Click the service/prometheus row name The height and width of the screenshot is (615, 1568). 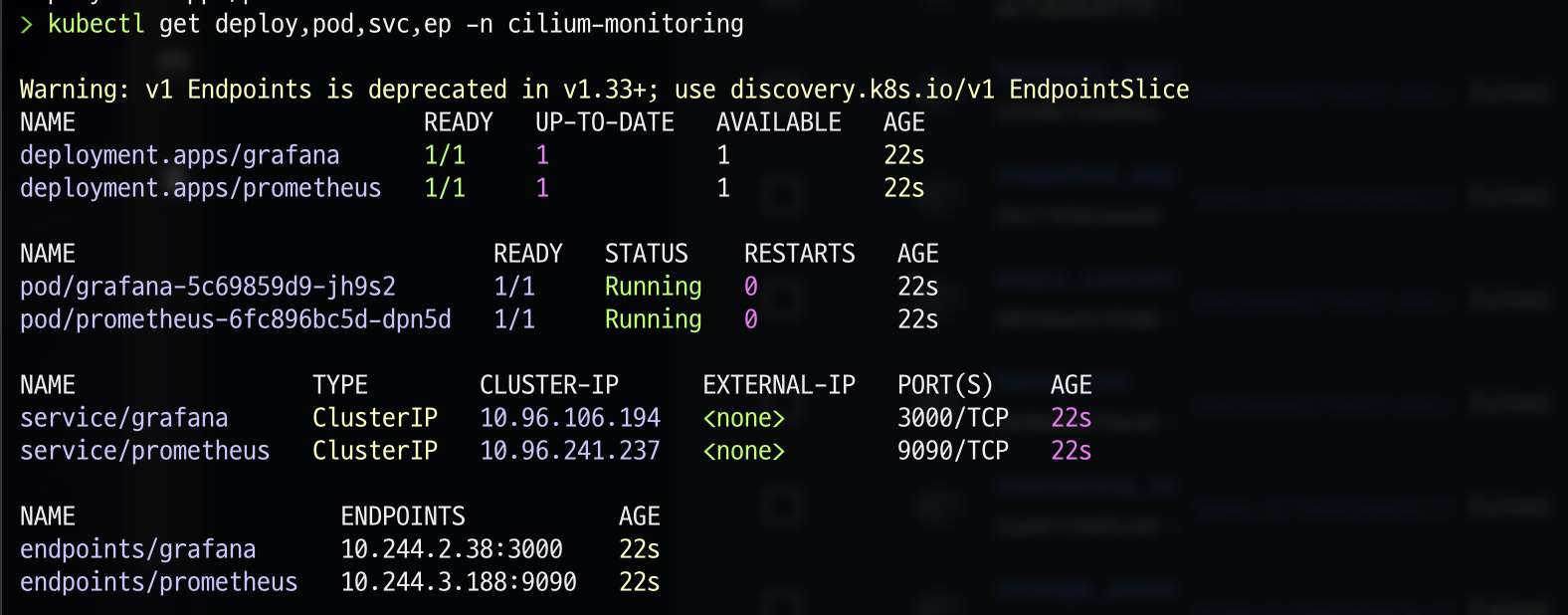(x=145, y=451)
